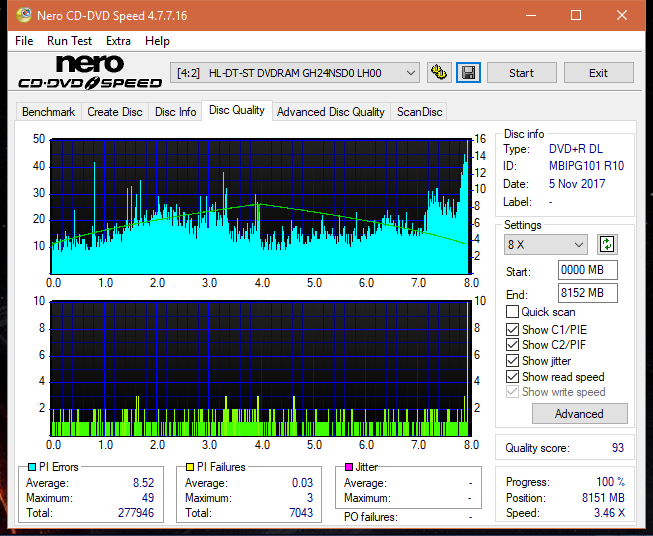
Task: Click PI Errors maximum 49
Action: point(148,498)
